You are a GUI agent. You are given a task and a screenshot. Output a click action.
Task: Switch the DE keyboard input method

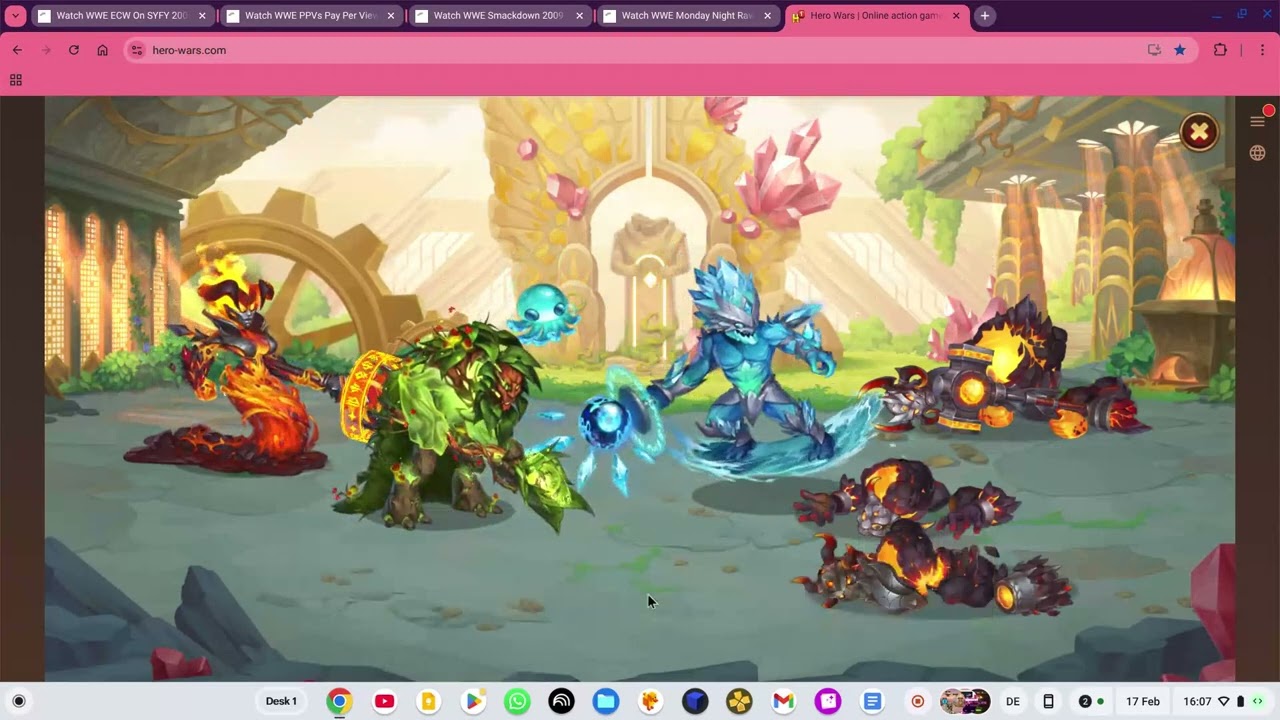(1013, 701)
